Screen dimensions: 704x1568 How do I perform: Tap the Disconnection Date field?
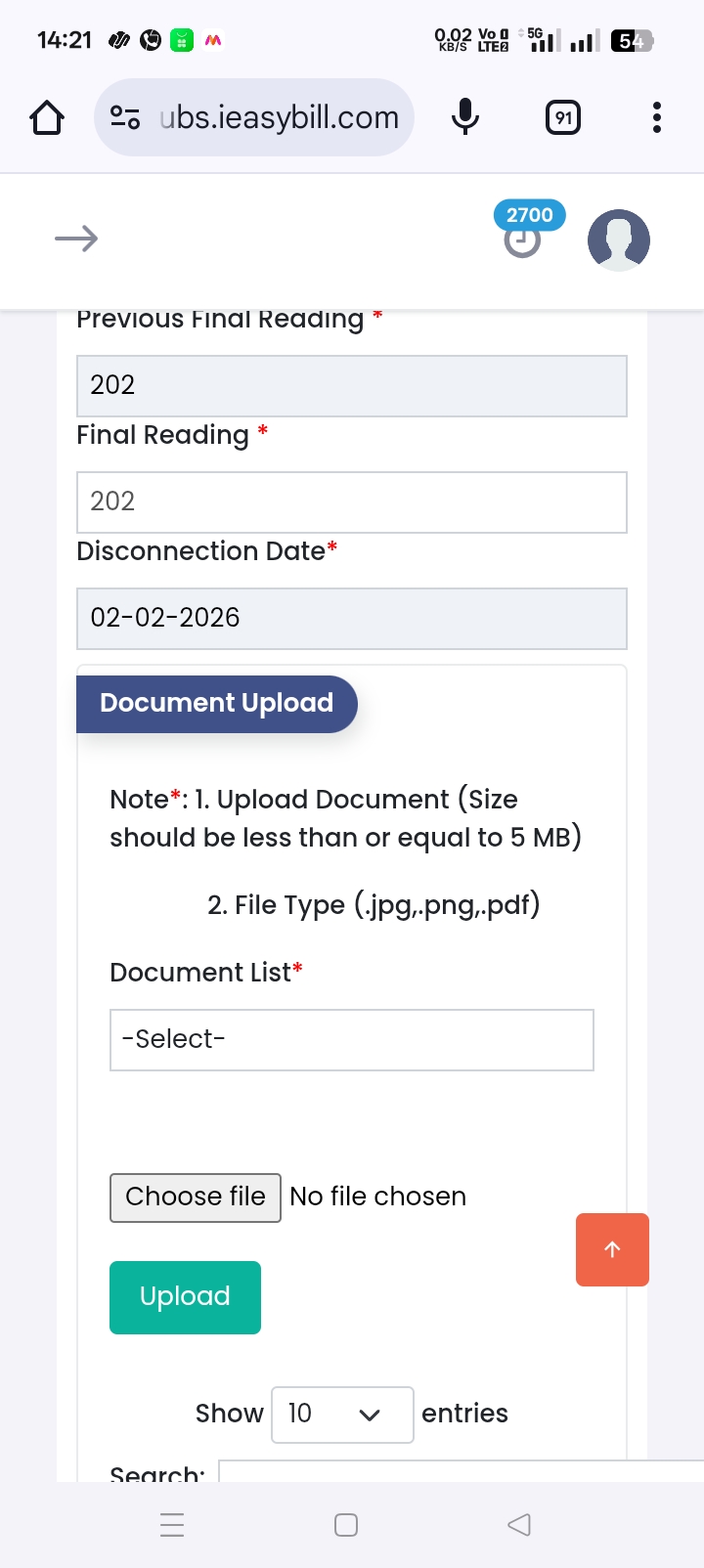[x=352, y=618]
